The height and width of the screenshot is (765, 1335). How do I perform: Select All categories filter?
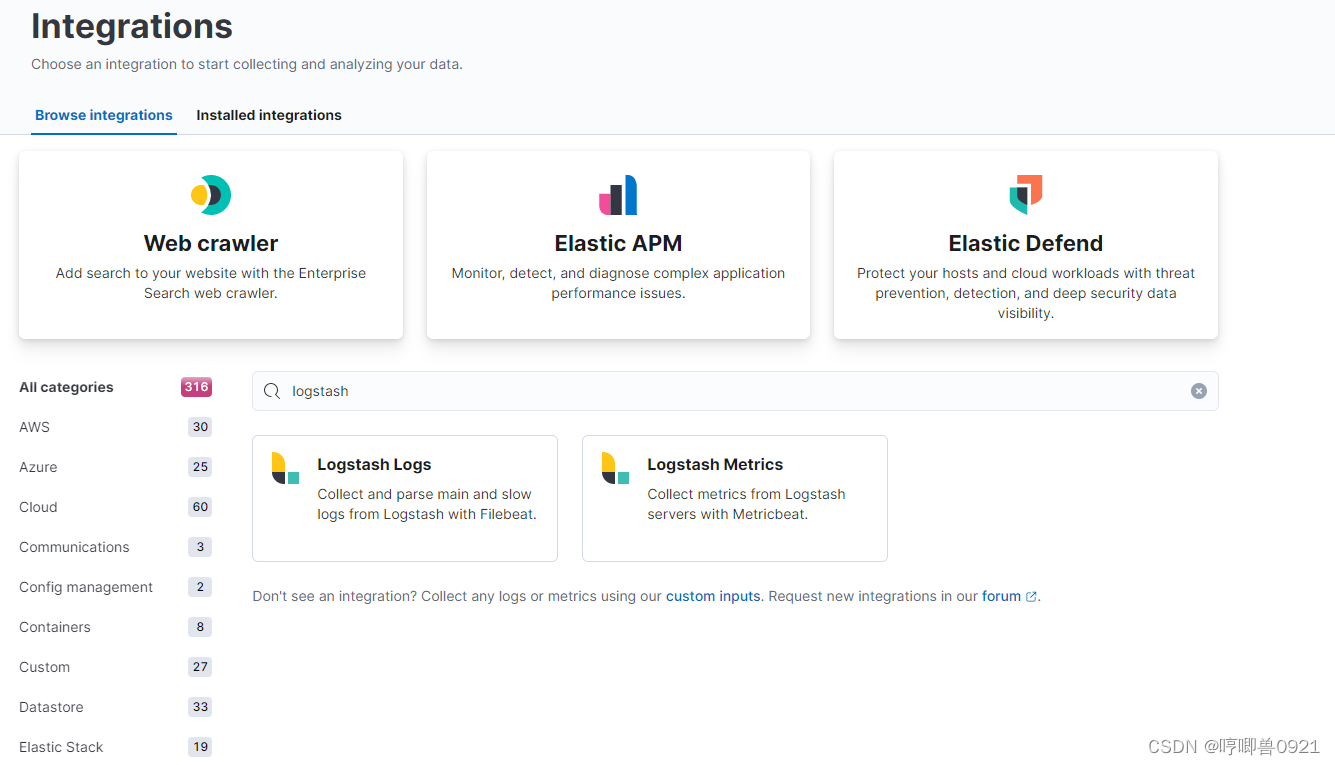coord(66,387)
